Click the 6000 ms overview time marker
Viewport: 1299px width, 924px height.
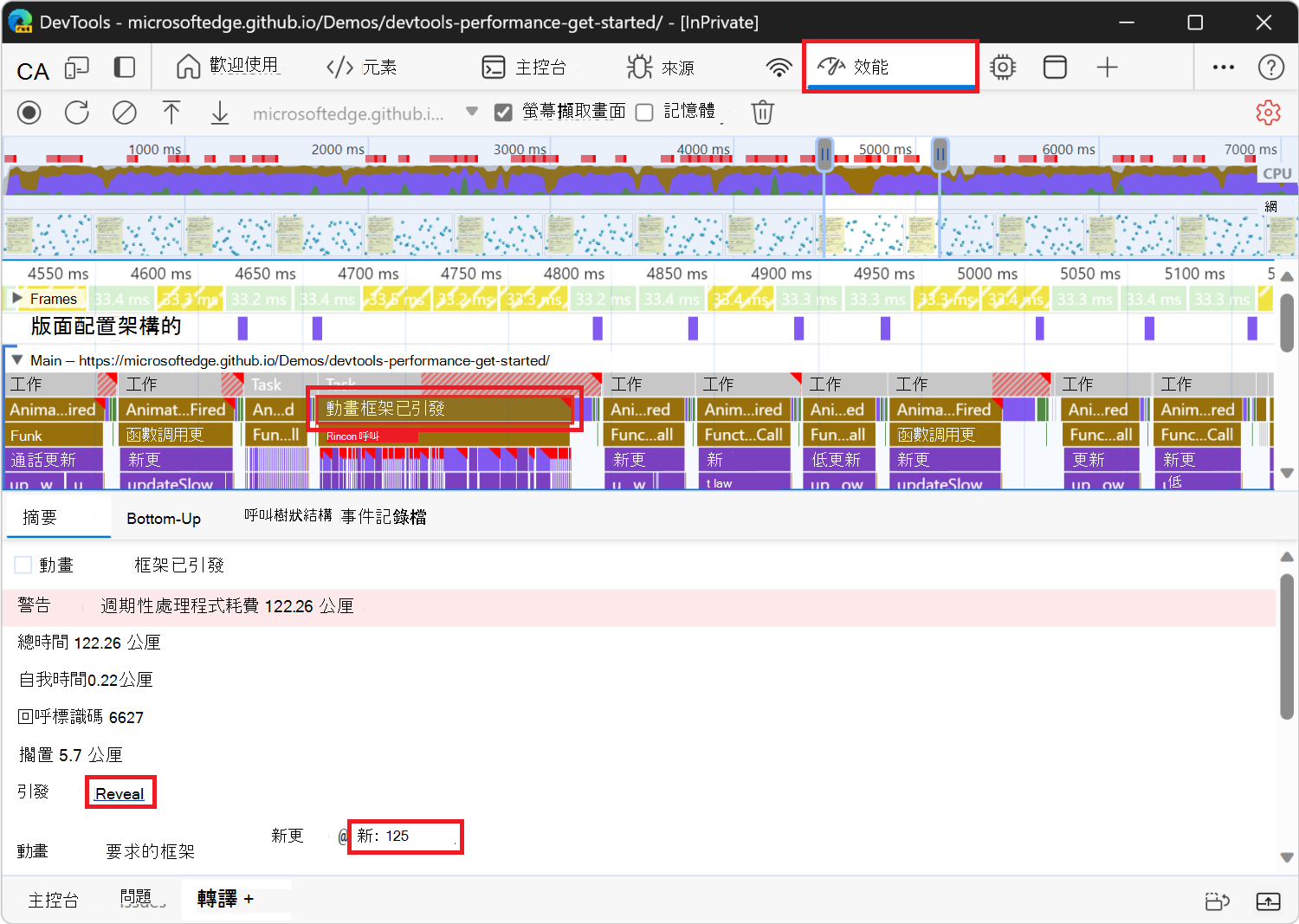[x=1069, y=149]
